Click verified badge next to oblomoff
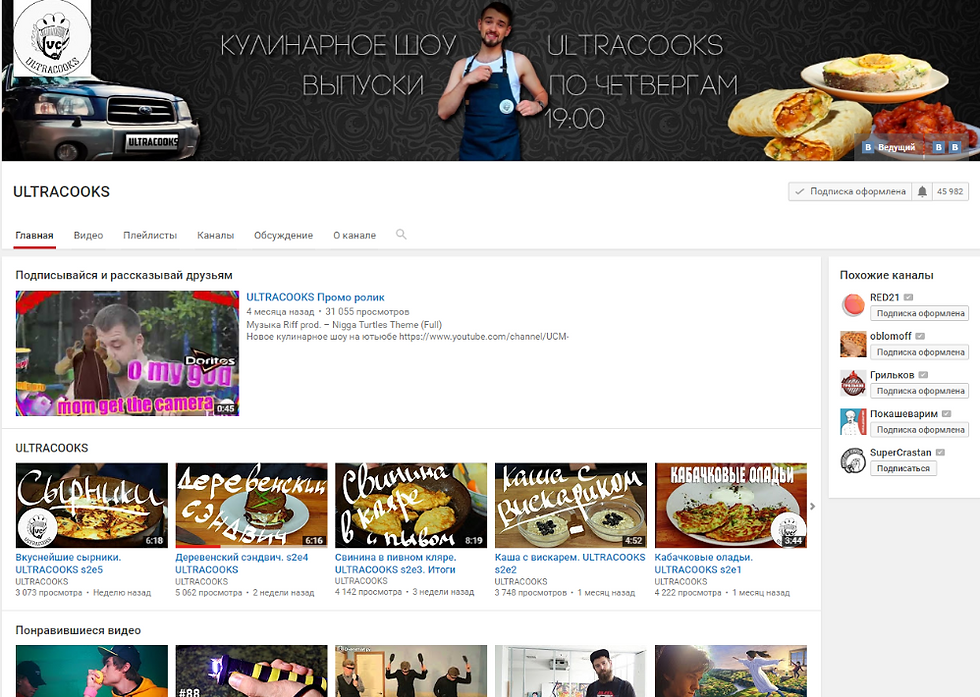 click(x=920, y=336)
